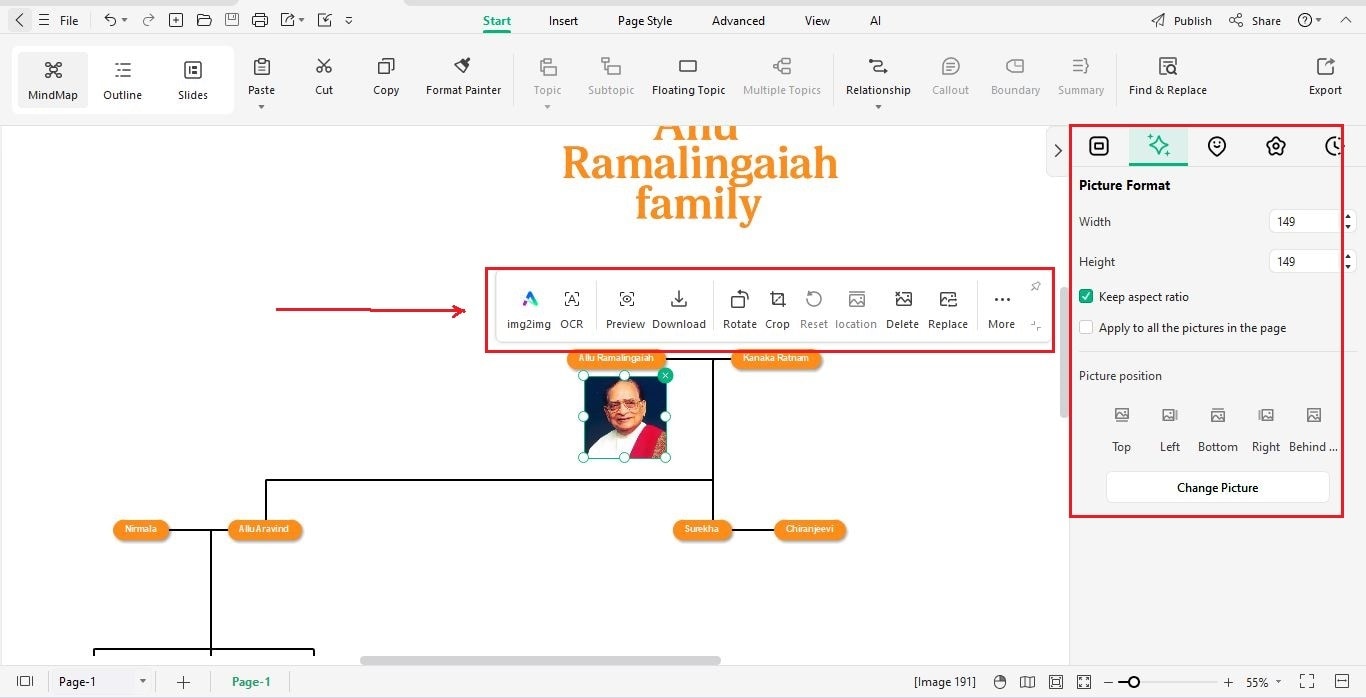The image size is (1366, 698).
Task: Switch to MindMap view mode
Action: pos(53,80)
